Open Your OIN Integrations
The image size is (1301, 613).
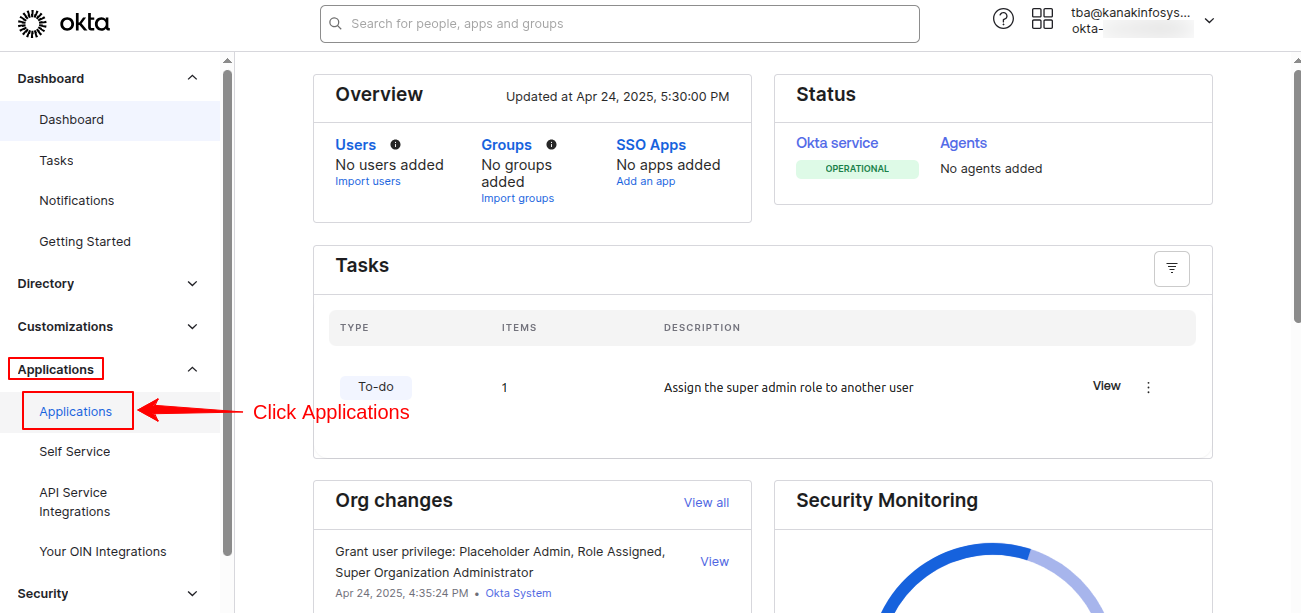(x=103, y=552)
